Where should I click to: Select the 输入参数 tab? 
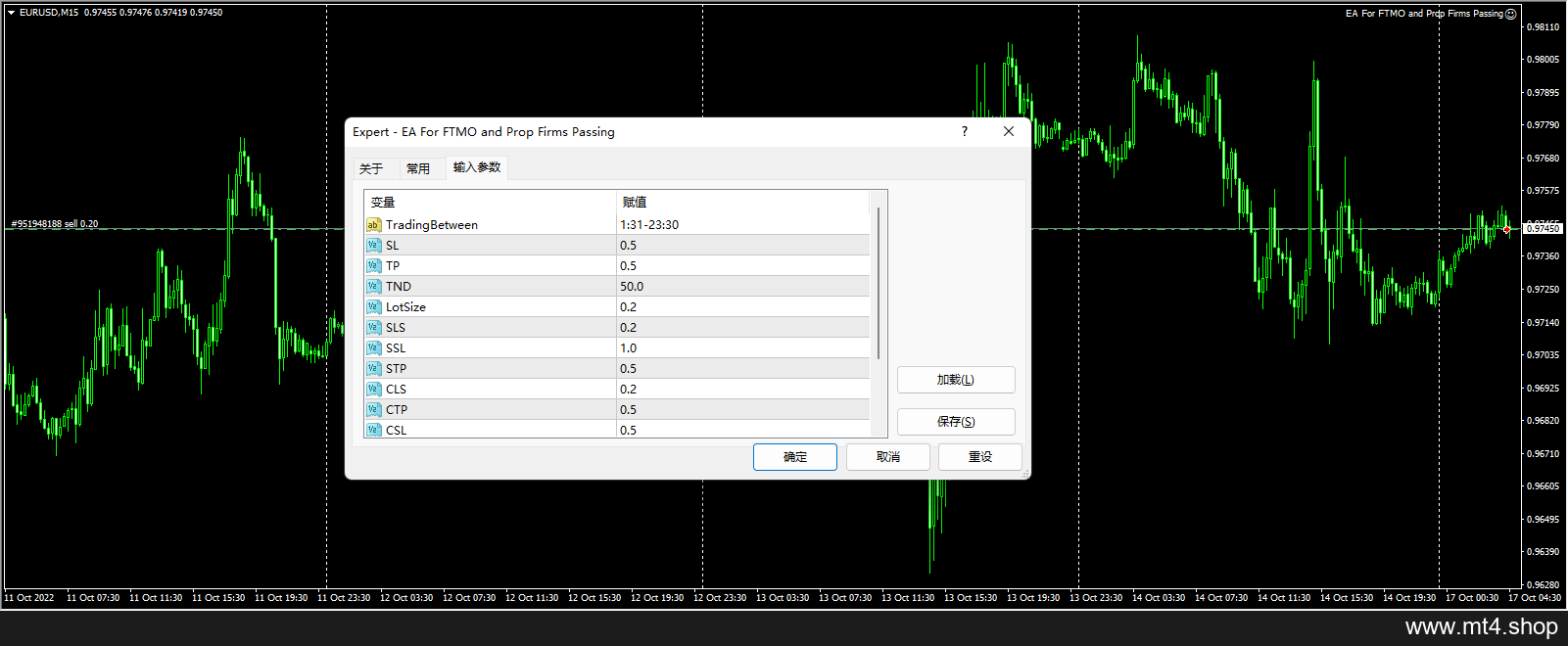(477, 167)
